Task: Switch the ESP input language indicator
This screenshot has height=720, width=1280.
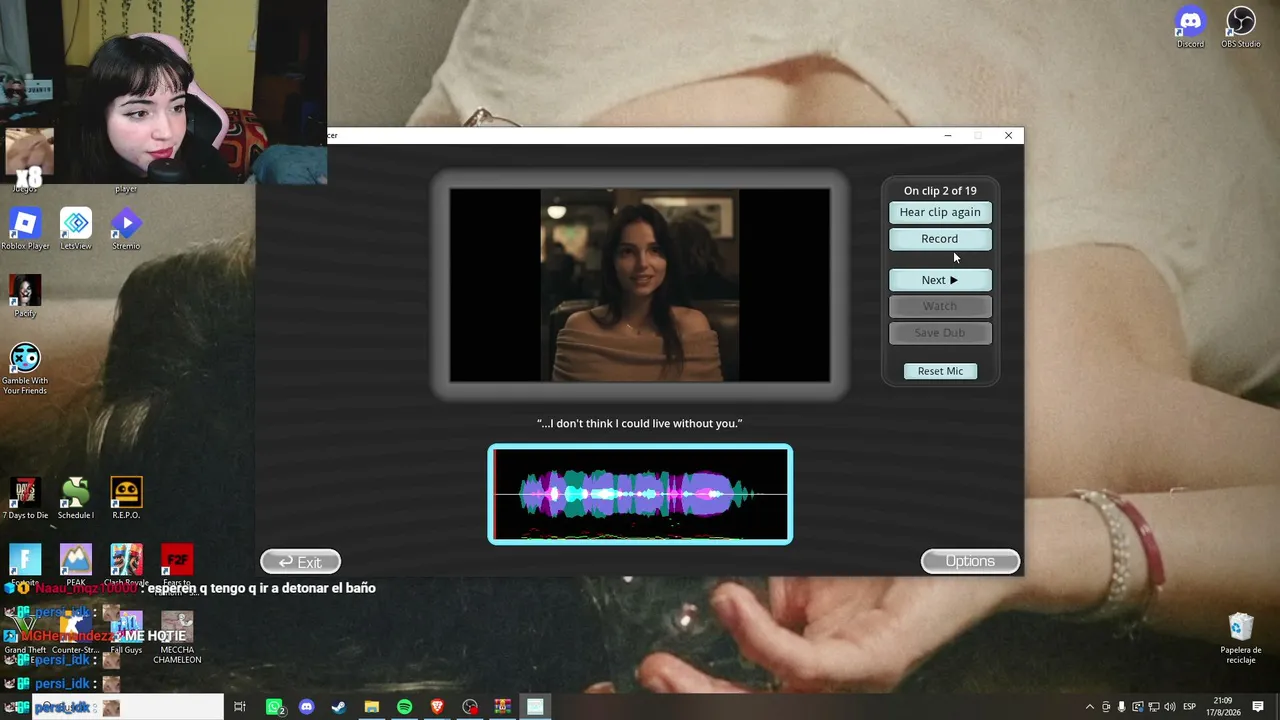Action: pos(1190,707)
